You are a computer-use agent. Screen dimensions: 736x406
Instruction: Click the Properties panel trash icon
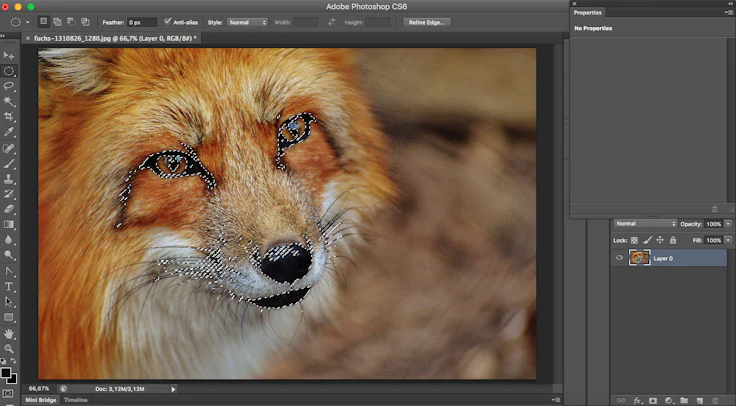coord(714,208)
